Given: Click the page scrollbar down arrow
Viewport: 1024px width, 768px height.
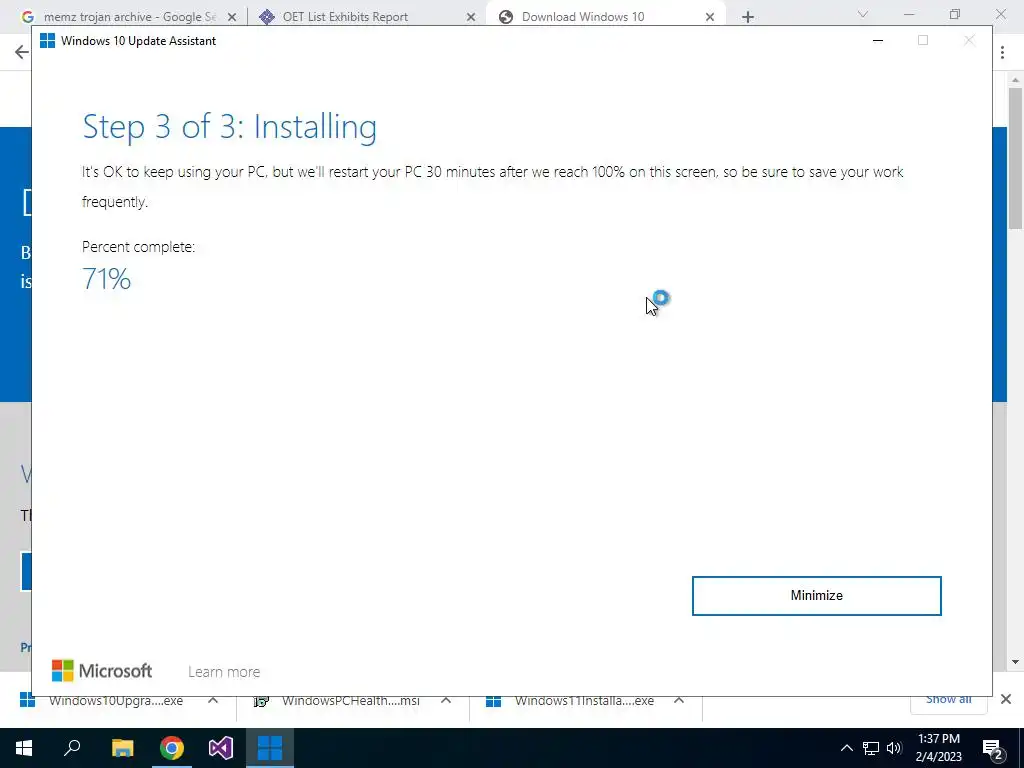Looking at the screenshot, I should (x=1015, y=662).
